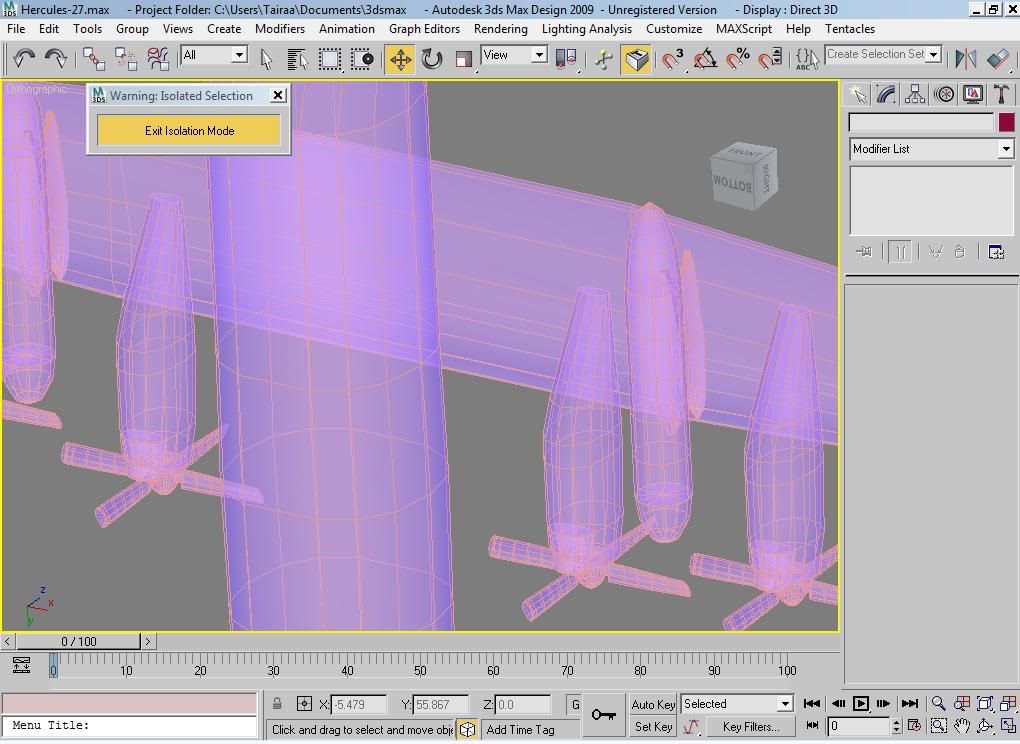Switch to the Modify command panel tab
Screen dimensions: 1020x744
click(886, 95)
